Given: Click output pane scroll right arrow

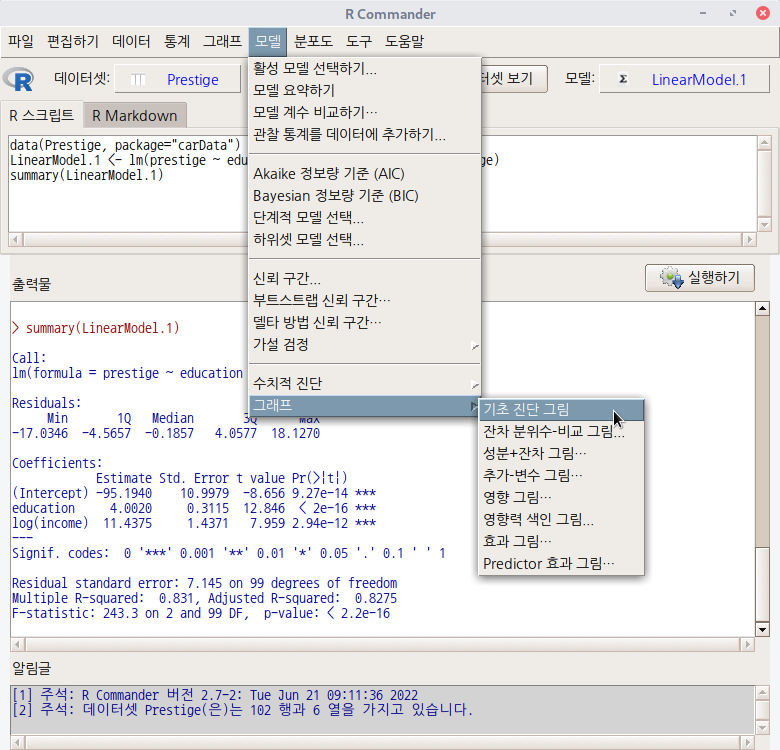Looking at the screenshot, I should (747, 645).
